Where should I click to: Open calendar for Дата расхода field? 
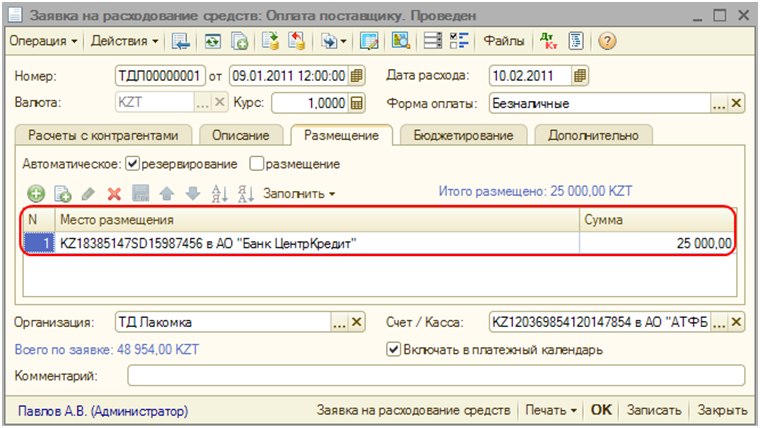(581, 76)
